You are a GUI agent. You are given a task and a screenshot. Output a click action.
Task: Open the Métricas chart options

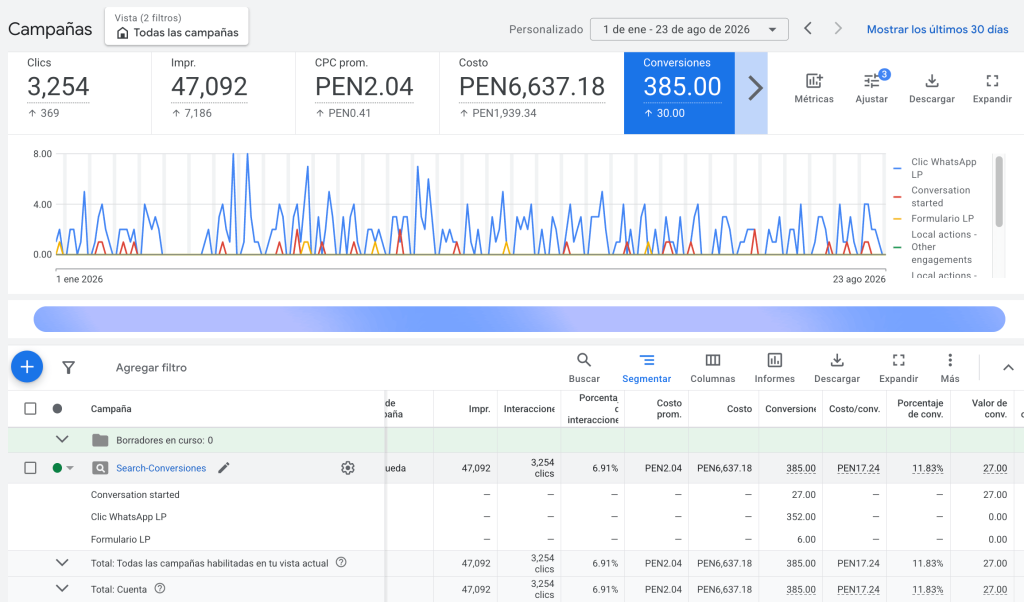point(814,88)
